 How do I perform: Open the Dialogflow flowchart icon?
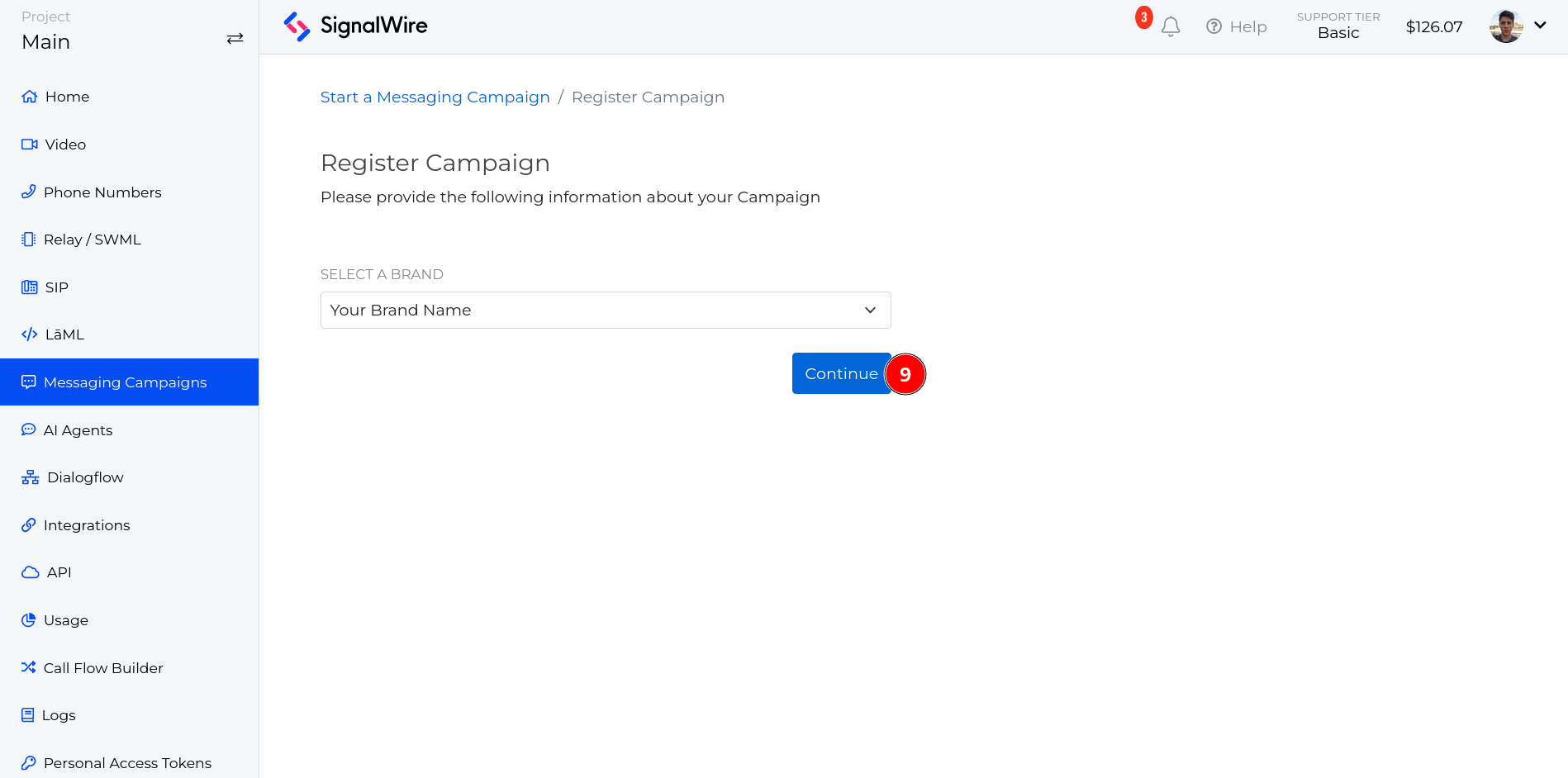pos(29,477)
